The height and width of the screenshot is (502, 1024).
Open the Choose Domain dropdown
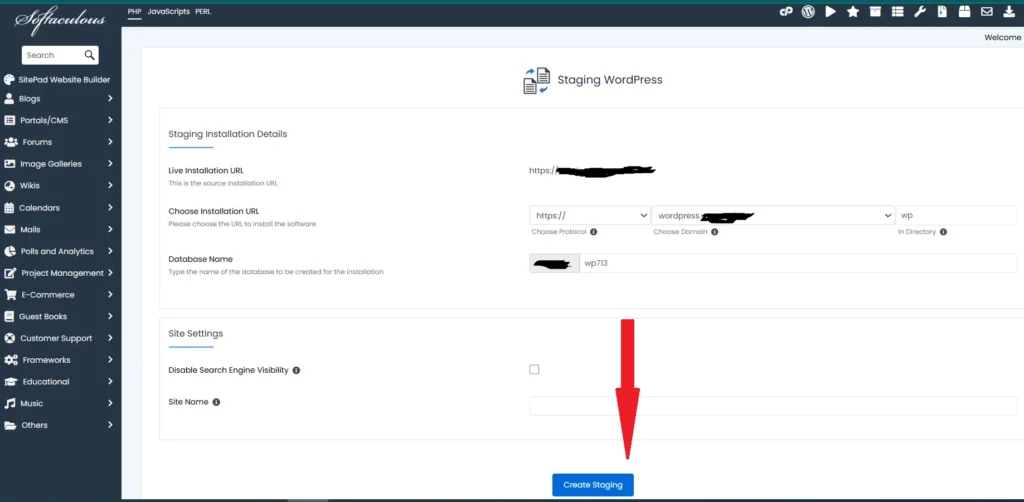[773, 215]
